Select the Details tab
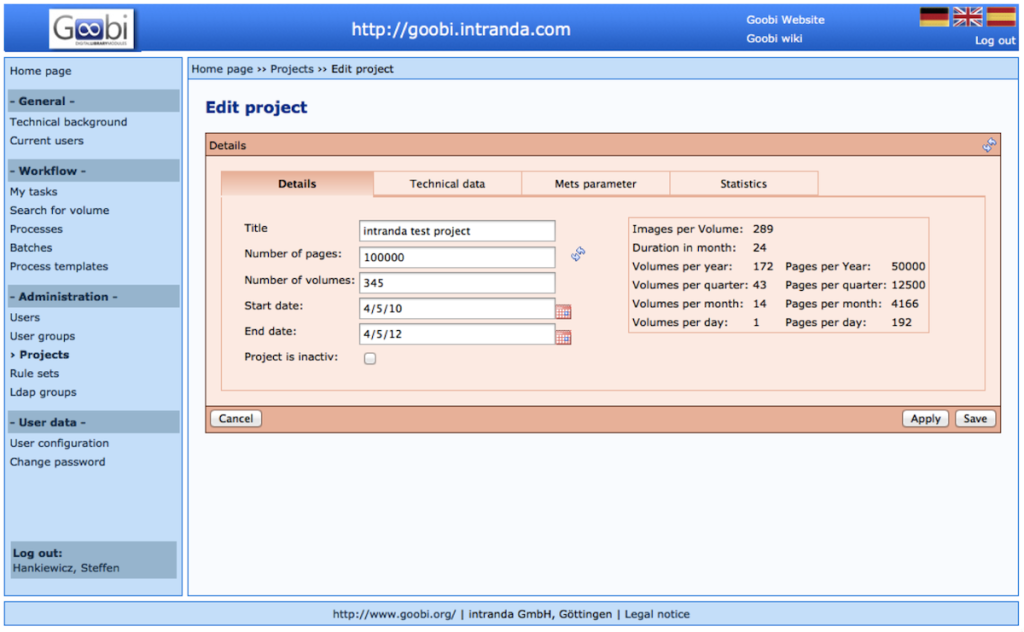This screenshot has height=632, width=1024. pos(297,183)
